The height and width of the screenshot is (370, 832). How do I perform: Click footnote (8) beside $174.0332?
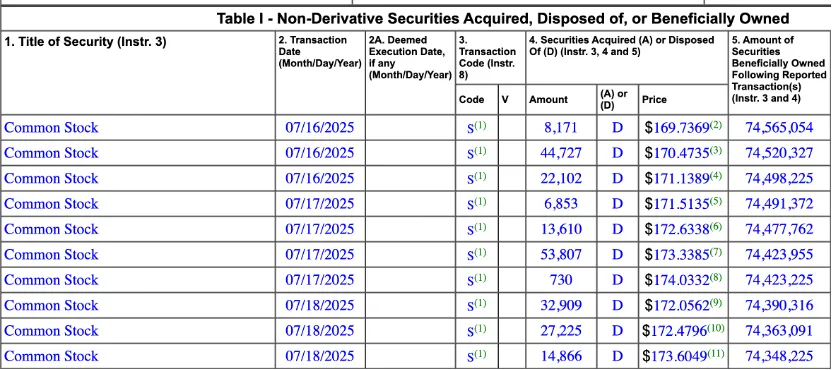coord(716,278)
